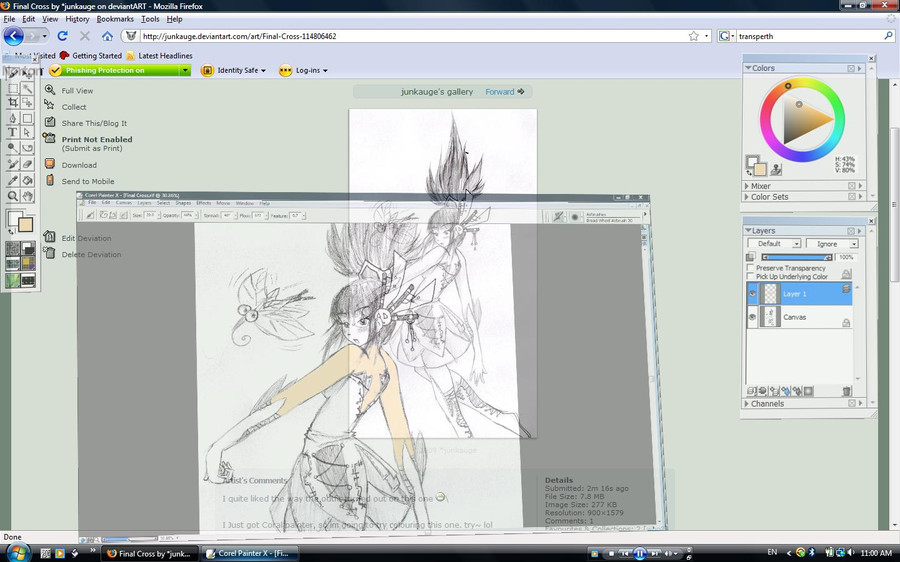Click the Firefox Back arrow button
The image size is (900, 562).
pos(13,36)
